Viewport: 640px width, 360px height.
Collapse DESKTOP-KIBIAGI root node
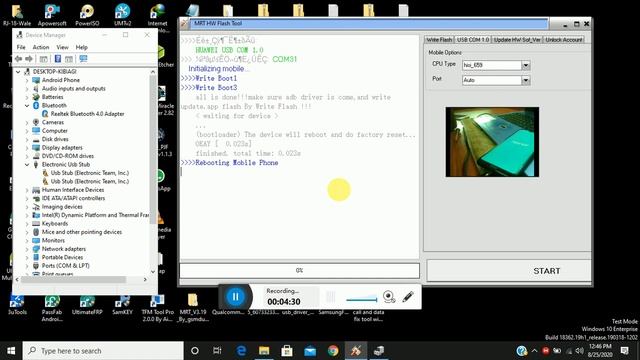click(x=18, y=71)
